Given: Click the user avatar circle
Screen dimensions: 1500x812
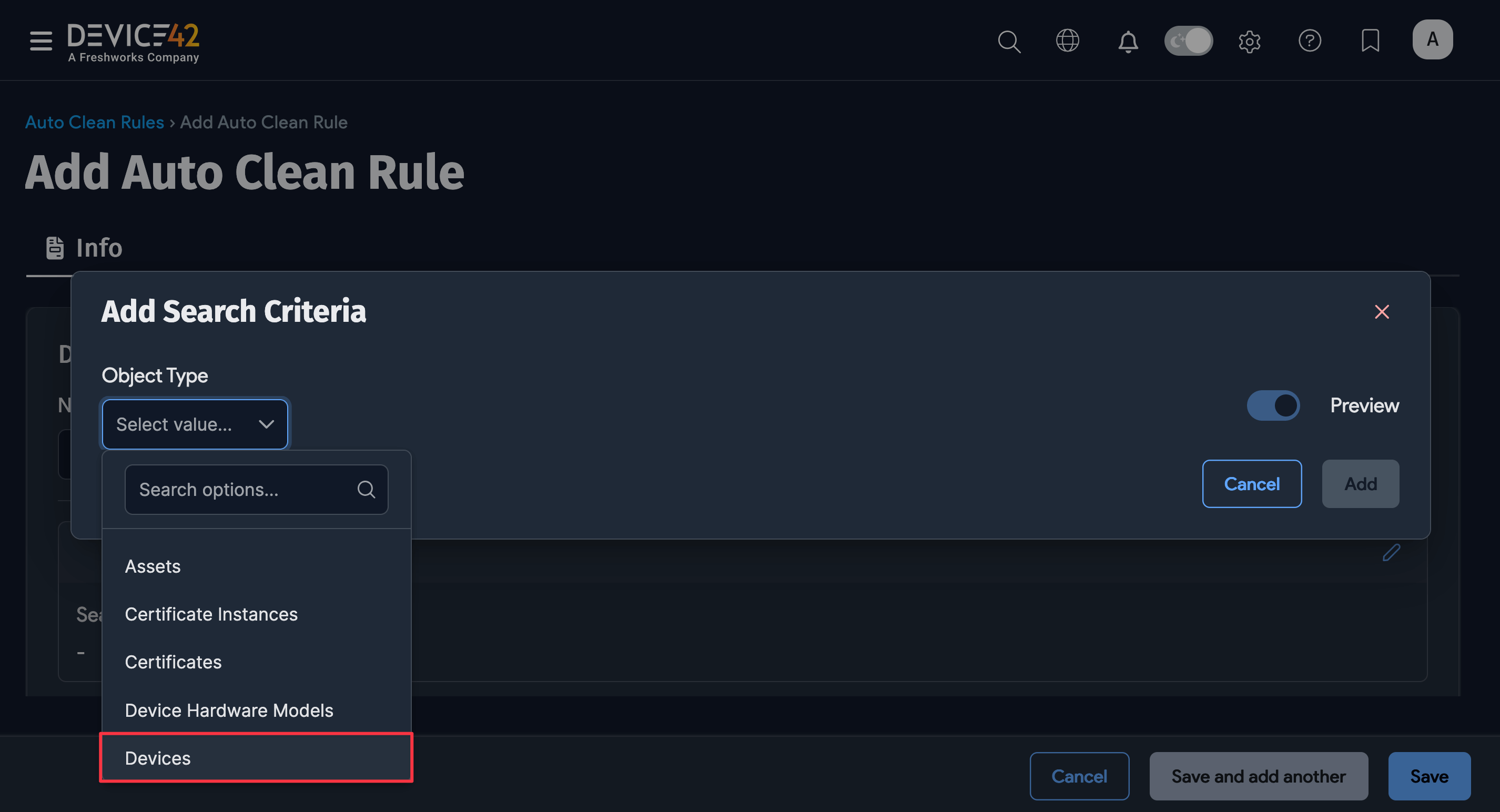Looking at the screenshot, I should pos(1433,39).
